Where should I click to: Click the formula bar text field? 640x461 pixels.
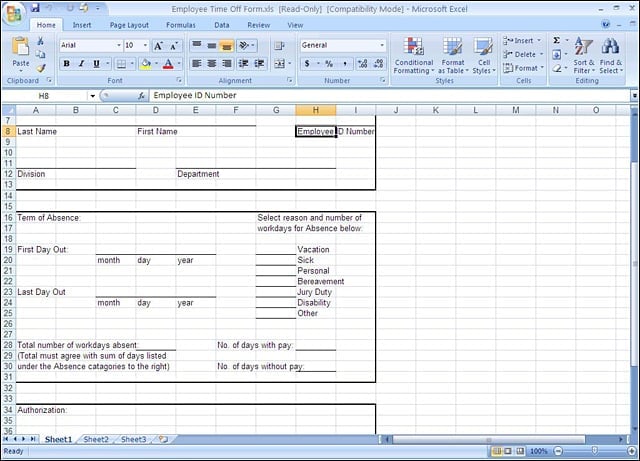(390, 96)
